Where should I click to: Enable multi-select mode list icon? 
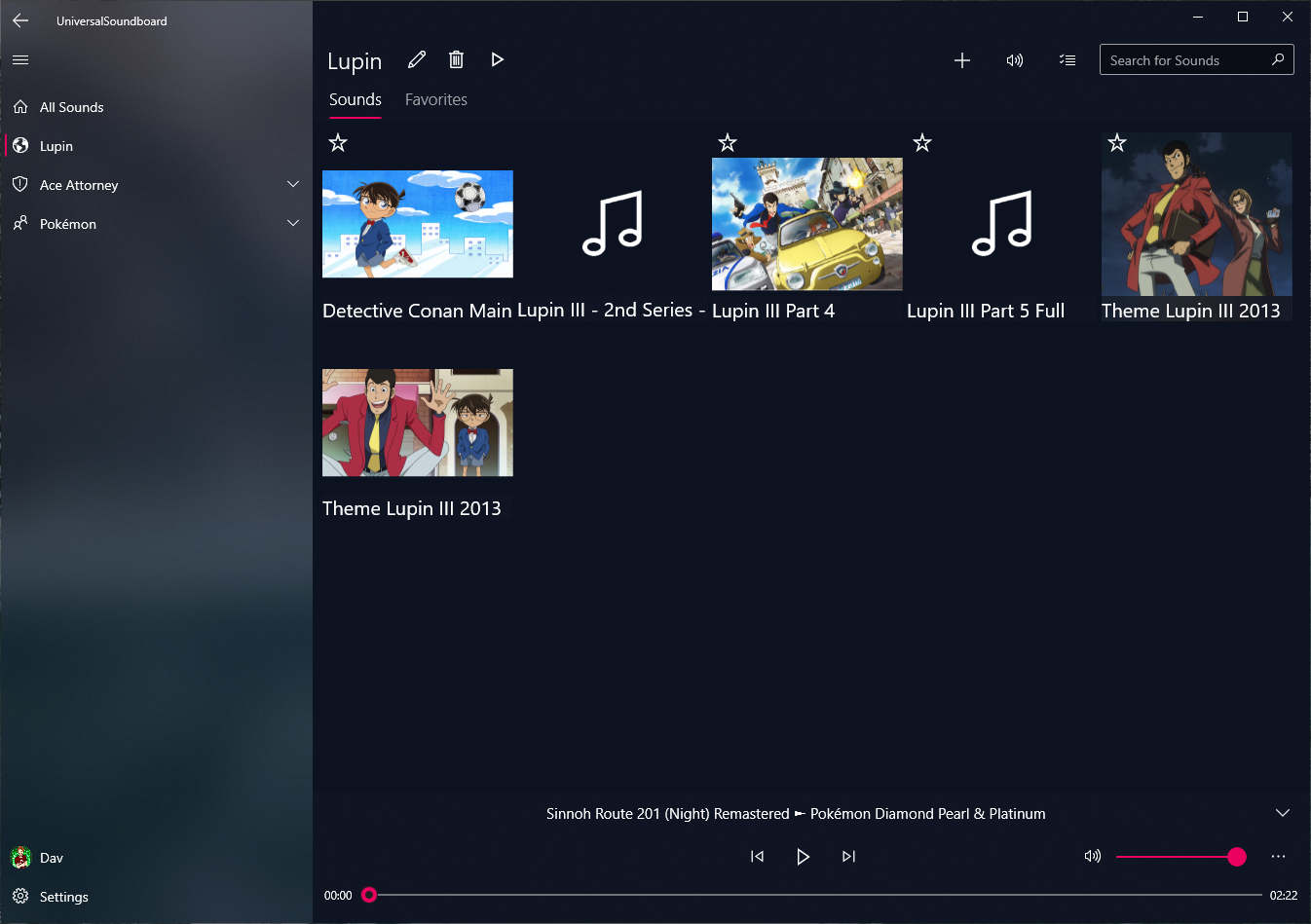click(1068, 60)
